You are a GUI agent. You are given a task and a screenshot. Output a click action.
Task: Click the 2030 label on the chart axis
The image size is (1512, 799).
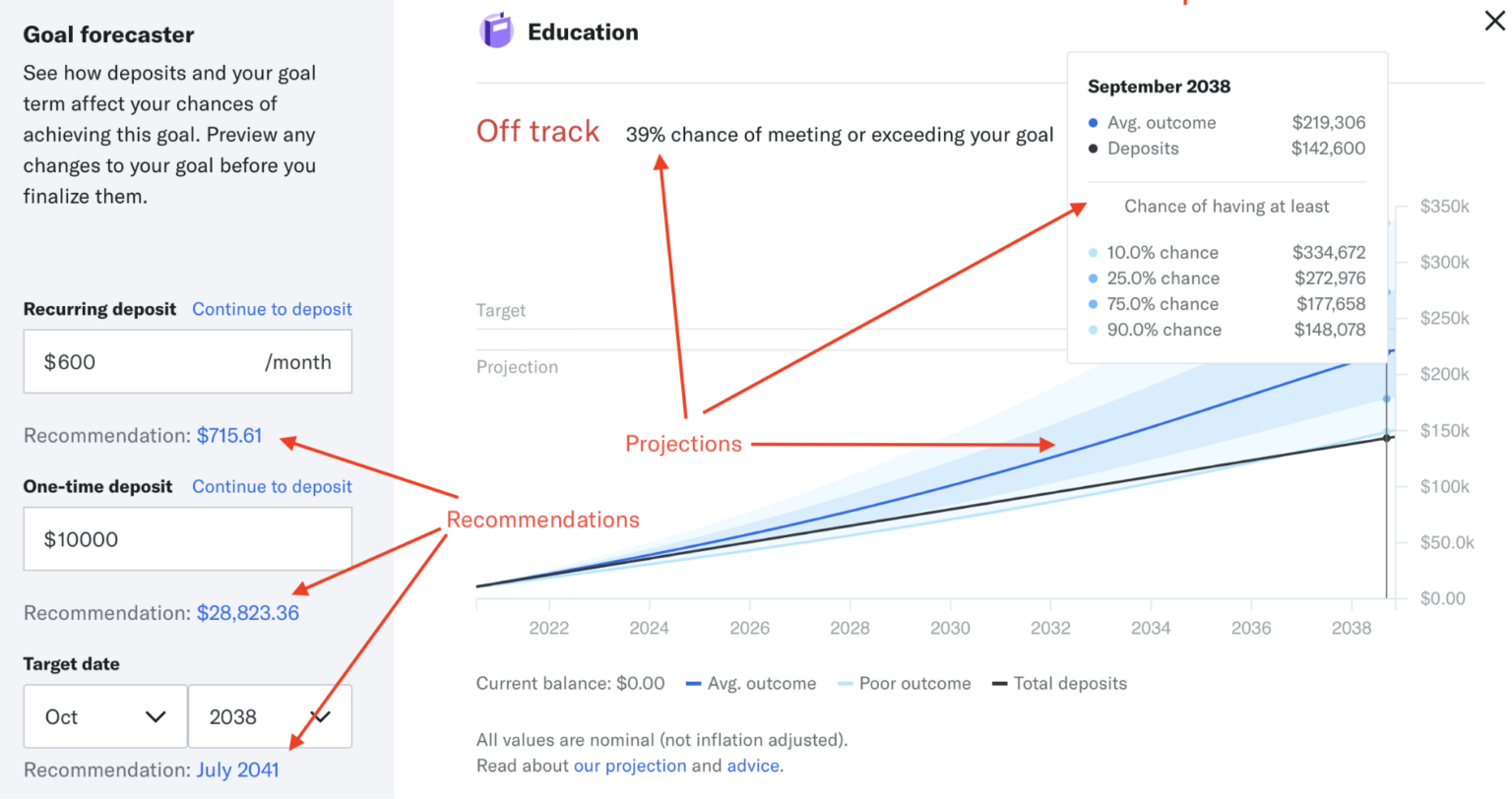coord(950,628)
